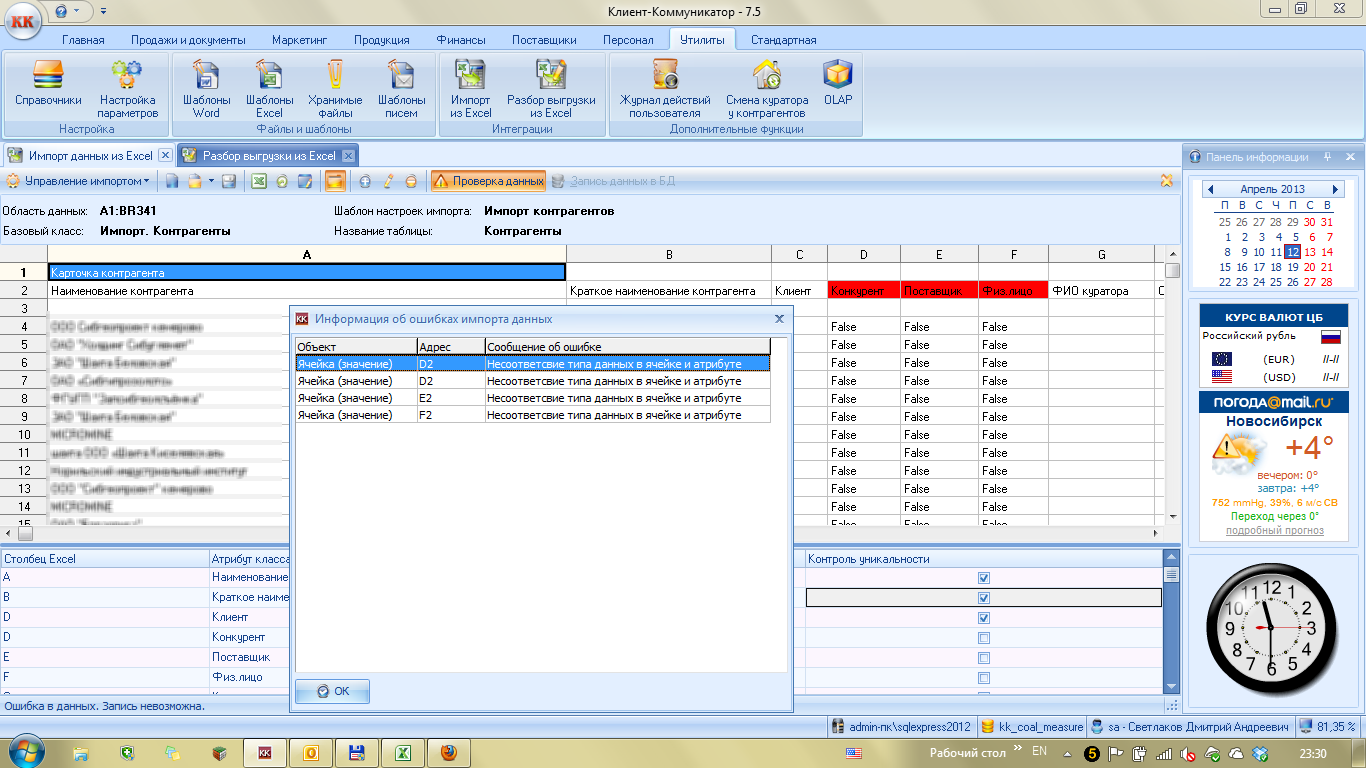Select day 19 in the calendar
The image size is (1366, 768).
1293,267
